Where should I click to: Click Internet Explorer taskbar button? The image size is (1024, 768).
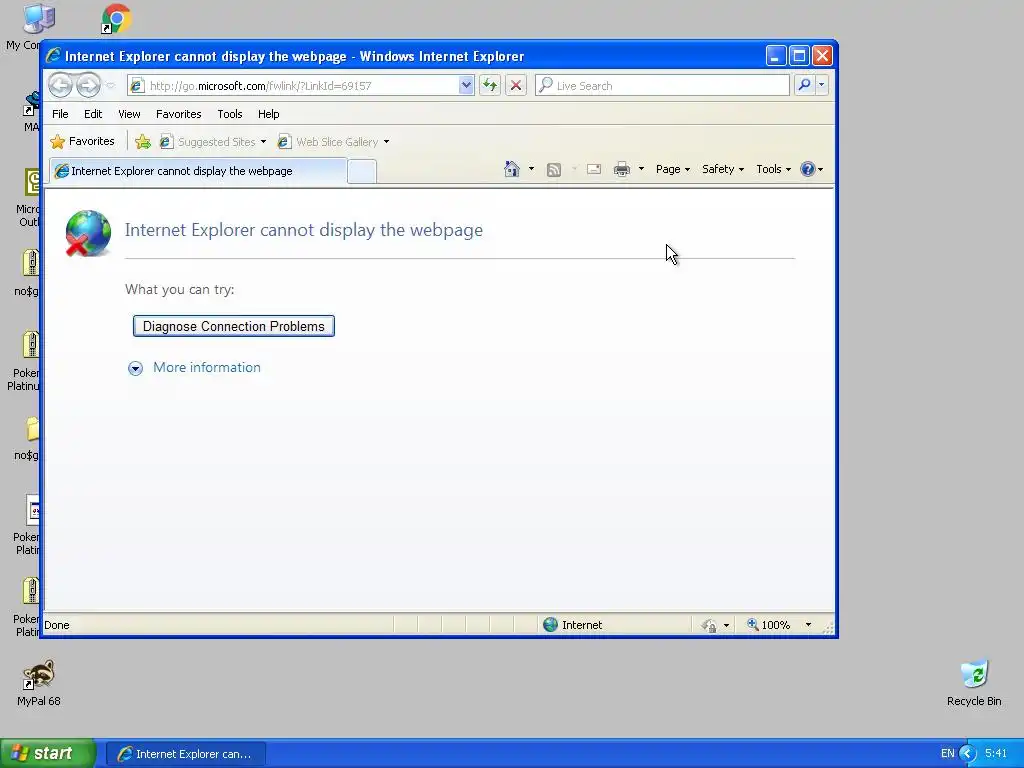coord(185,754)
